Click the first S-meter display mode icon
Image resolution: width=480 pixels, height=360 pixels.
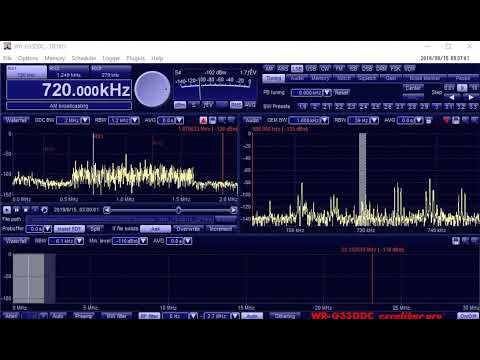coord(180,105)
